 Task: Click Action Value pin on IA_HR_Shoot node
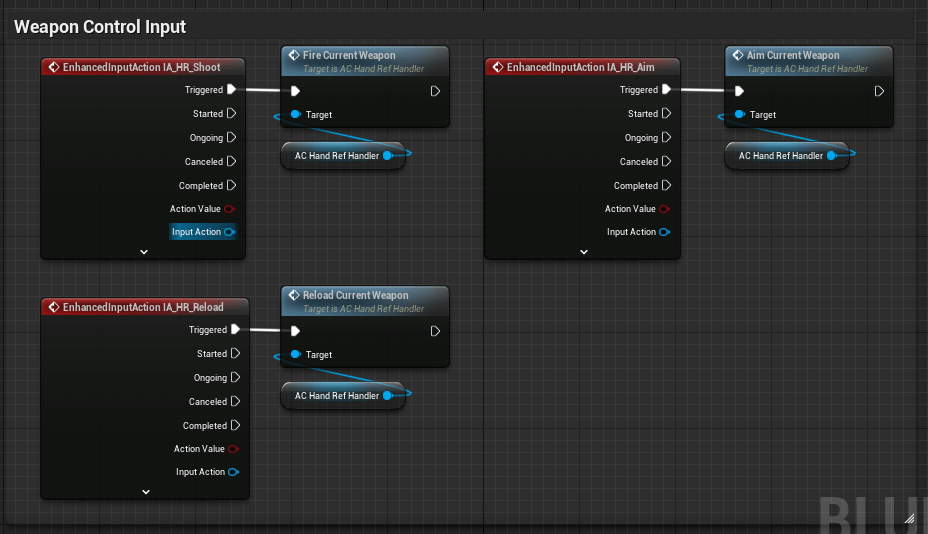coord(230,209)
